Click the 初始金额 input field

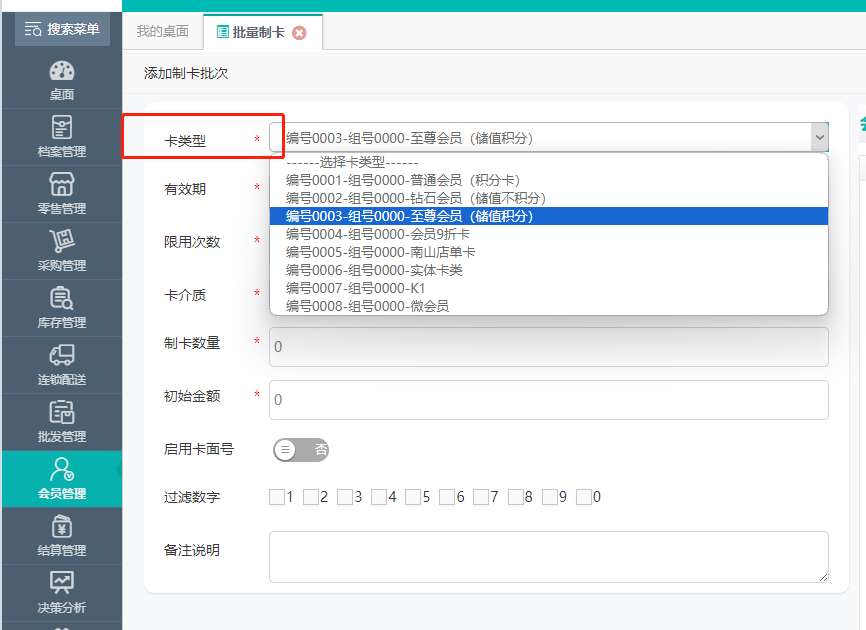coord(548,400)
